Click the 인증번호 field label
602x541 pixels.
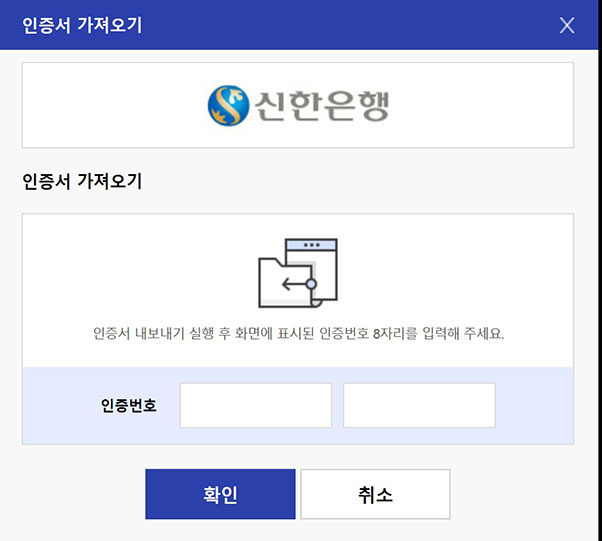tap(129, 405)
